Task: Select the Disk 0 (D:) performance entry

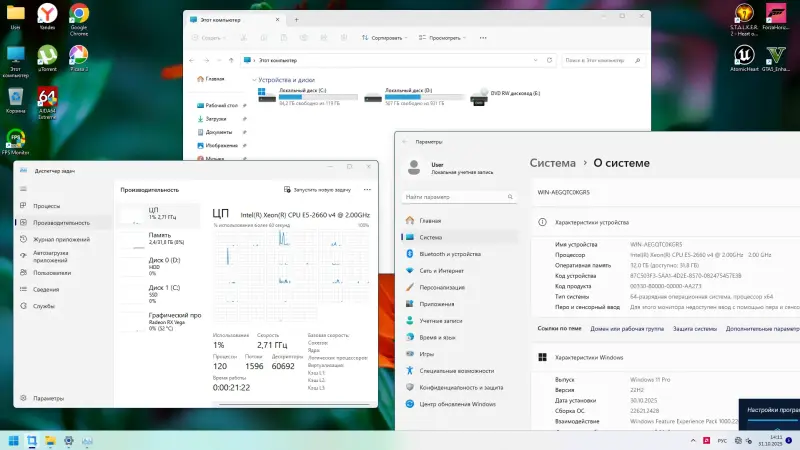Action: pyautogui.click(x=160, y=264)
